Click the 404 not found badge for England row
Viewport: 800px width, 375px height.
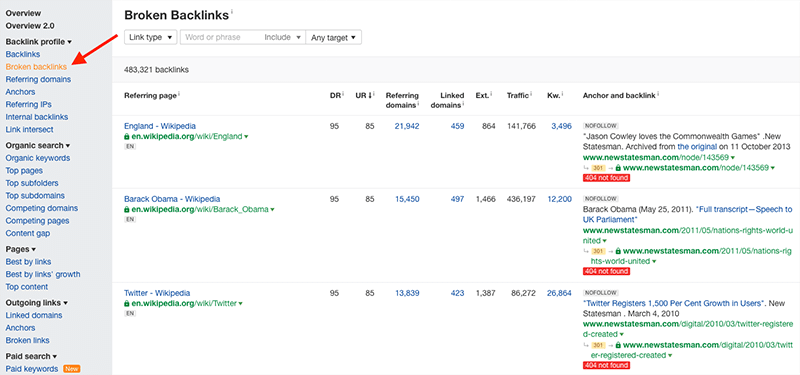click(606, 178)
